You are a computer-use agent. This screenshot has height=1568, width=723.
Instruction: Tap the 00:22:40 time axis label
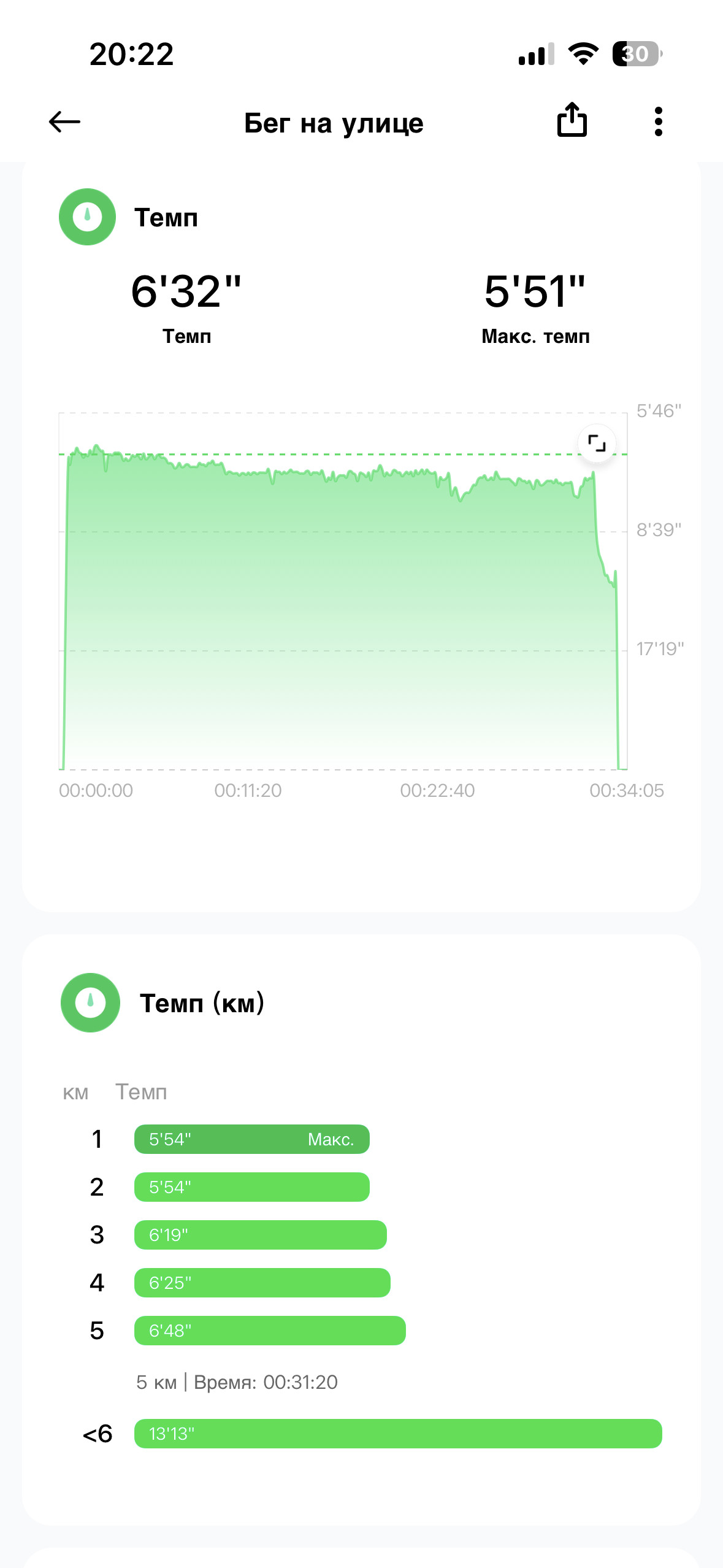click(x=437, y=790)
